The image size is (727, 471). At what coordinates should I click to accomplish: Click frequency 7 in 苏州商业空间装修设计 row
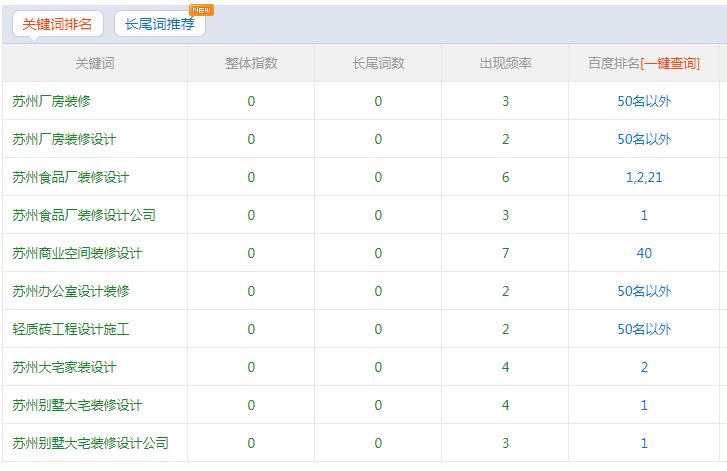(x=505, y=253)
